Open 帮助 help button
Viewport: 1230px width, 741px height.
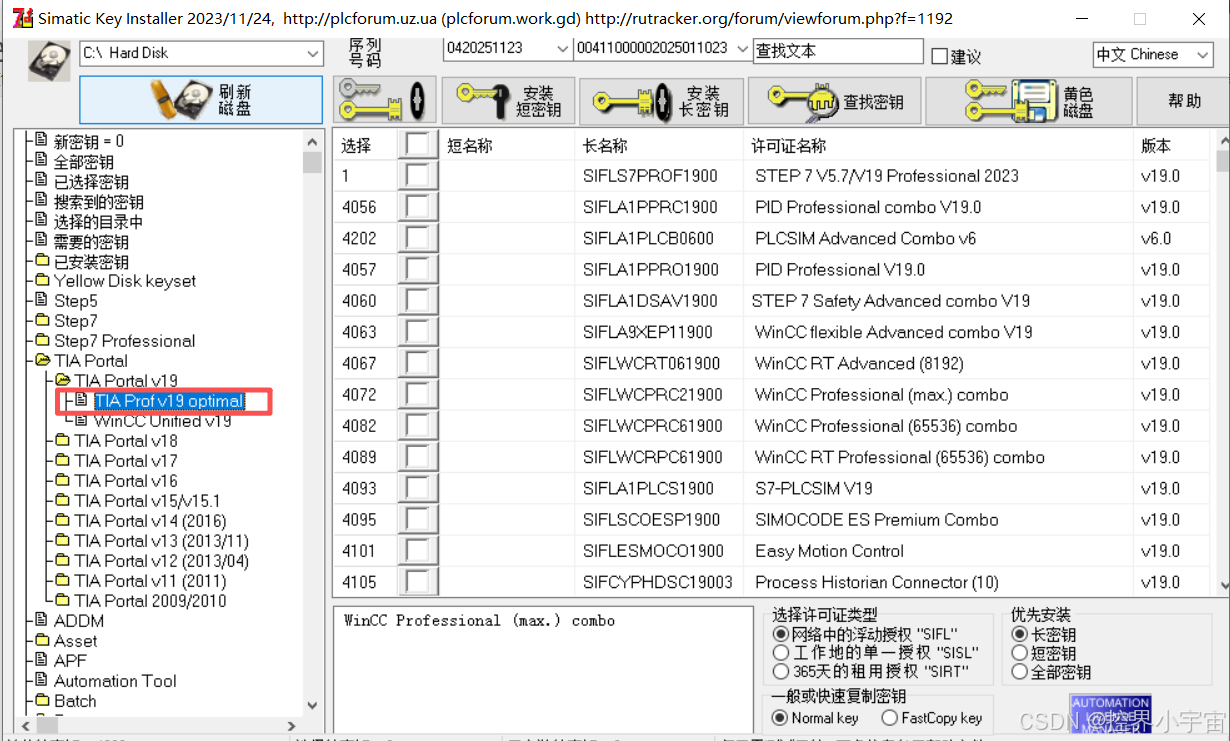(1184, 99)
